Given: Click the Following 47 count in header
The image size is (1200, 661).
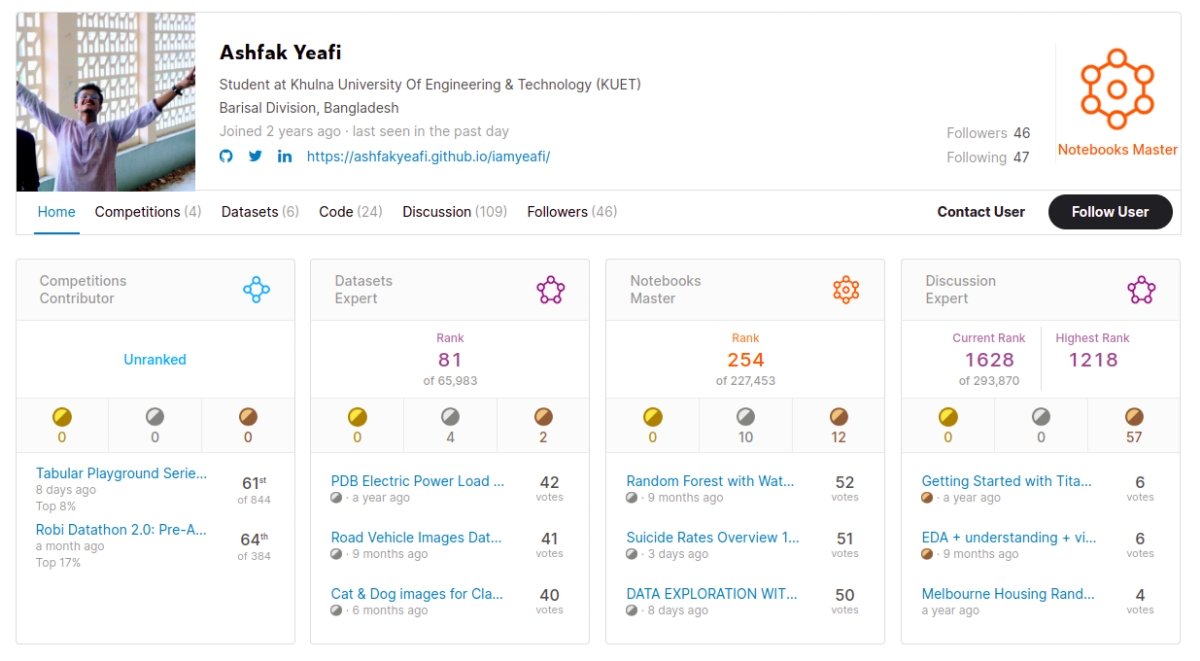Looking at the screenshot, I should click(x=988, y=158).
